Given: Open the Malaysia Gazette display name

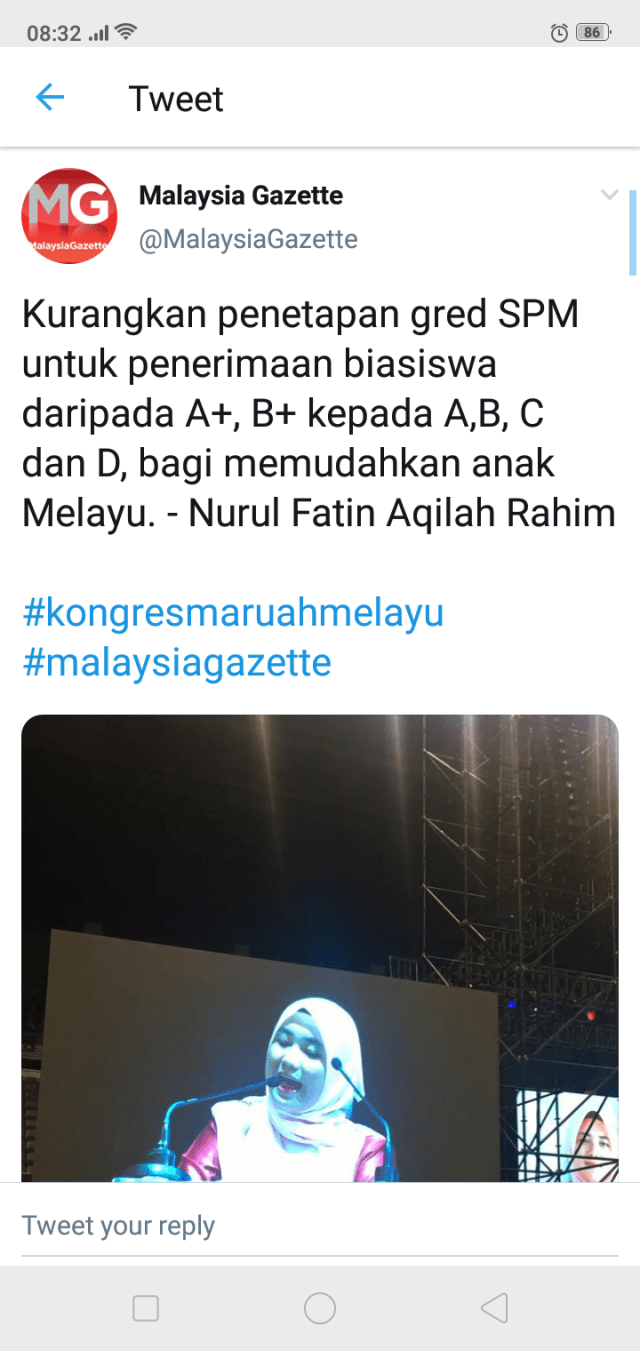Looking at the screenshot, I should (x=241, y=196).
